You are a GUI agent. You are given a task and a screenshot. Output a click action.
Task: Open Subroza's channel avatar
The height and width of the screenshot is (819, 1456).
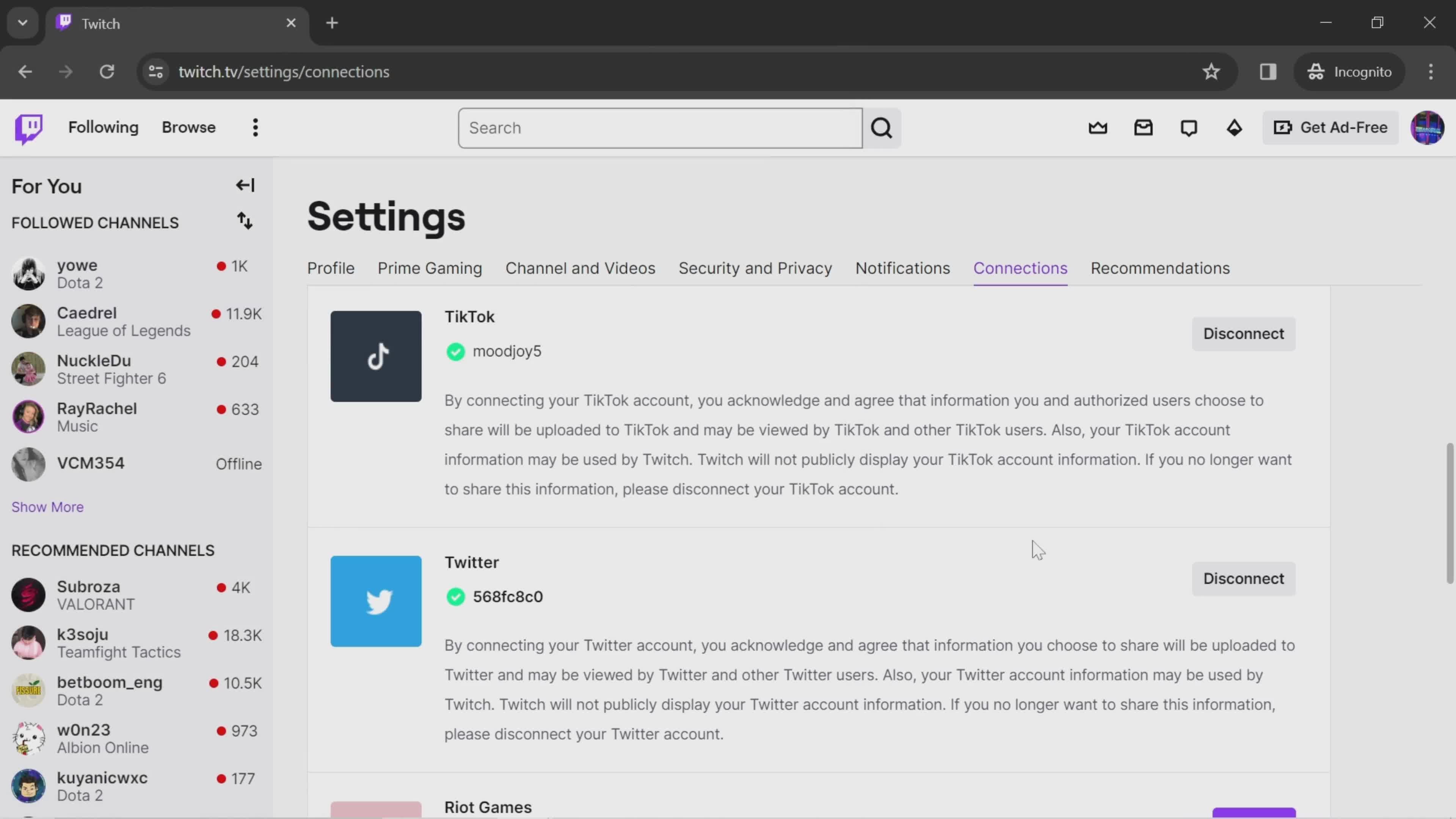tap(28, 595)
